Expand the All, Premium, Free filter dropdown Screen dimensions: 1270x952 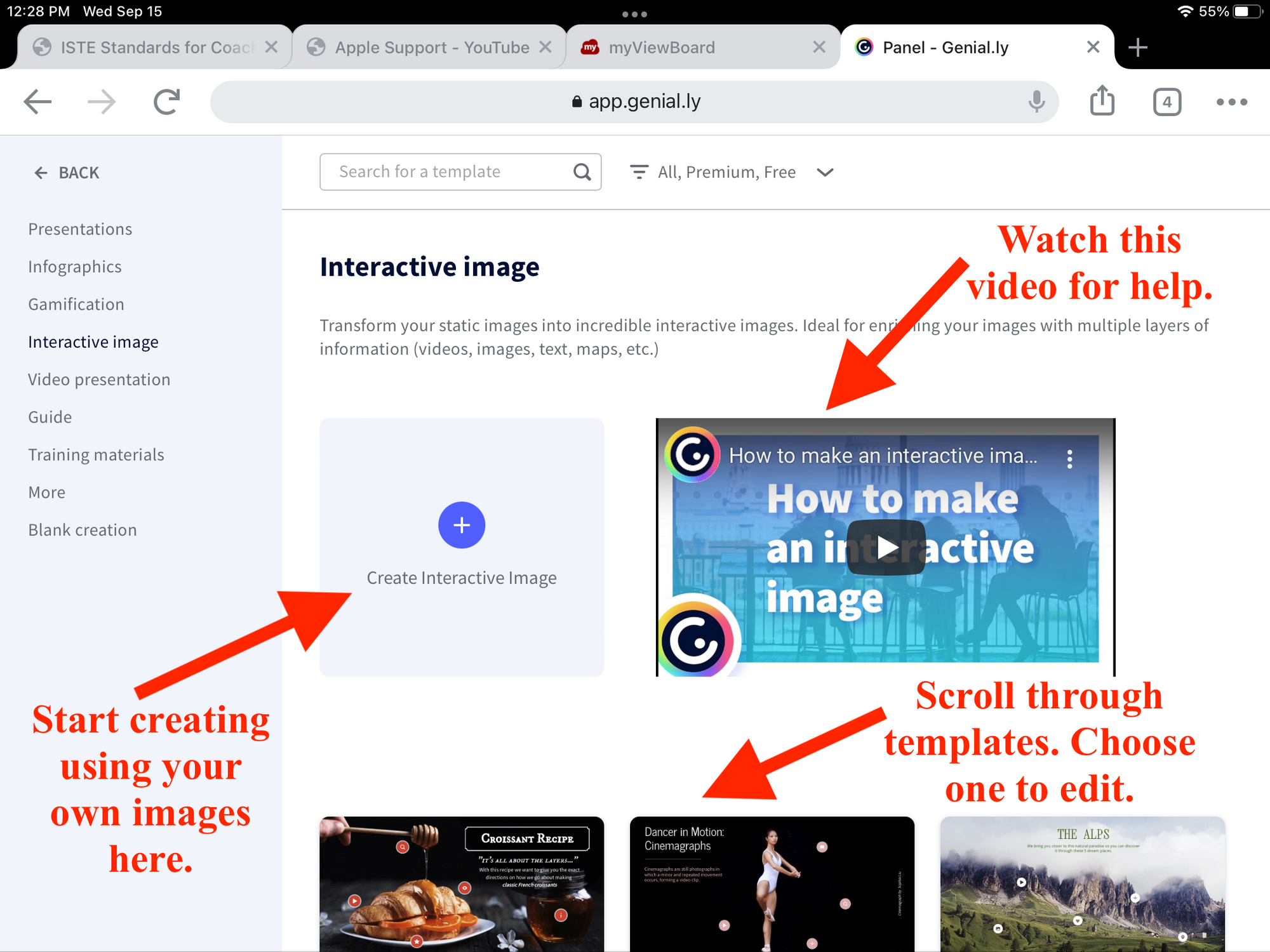825,173
